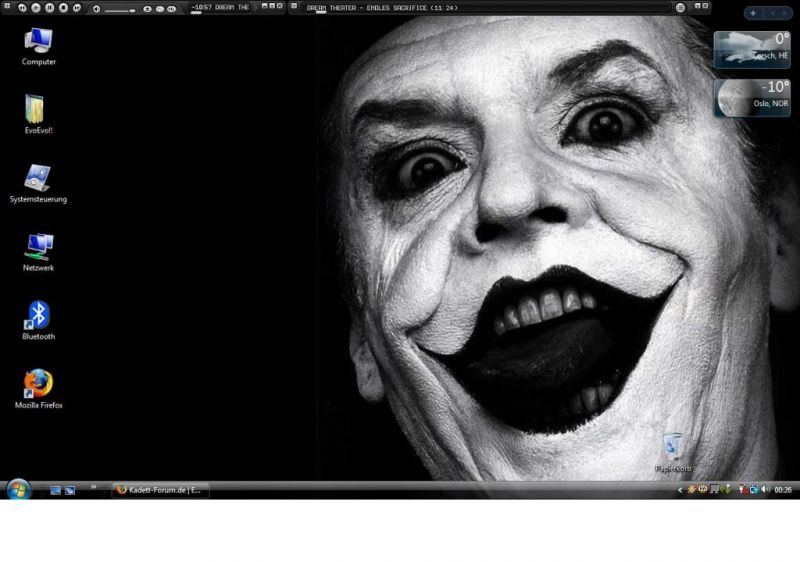Click the Dream Theater song title ticker
This screenshot has width=800, height=562.
pos(382,8)
